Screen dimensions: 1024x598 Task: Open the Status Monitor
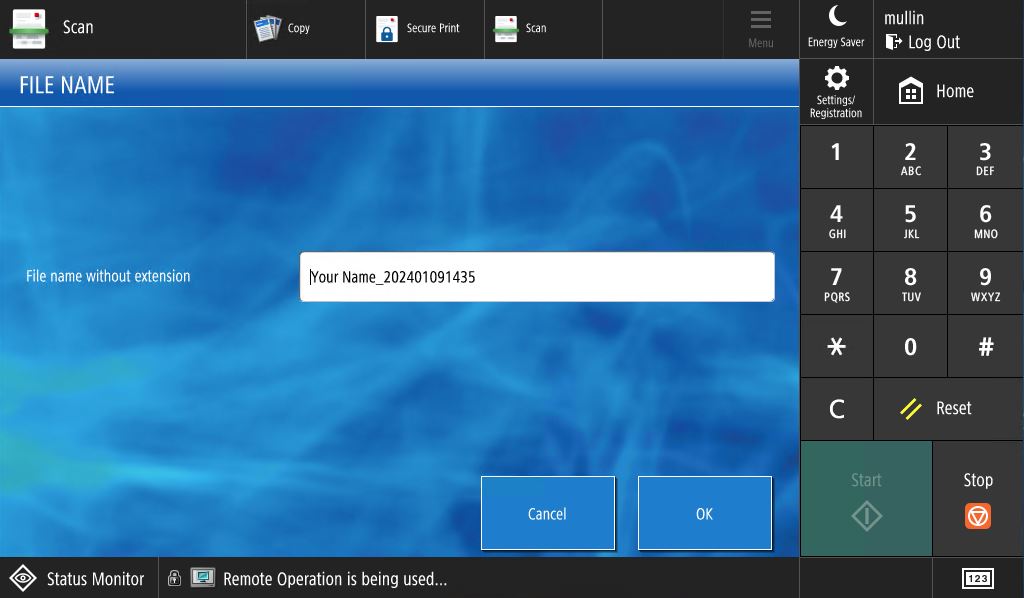[78, 578]
